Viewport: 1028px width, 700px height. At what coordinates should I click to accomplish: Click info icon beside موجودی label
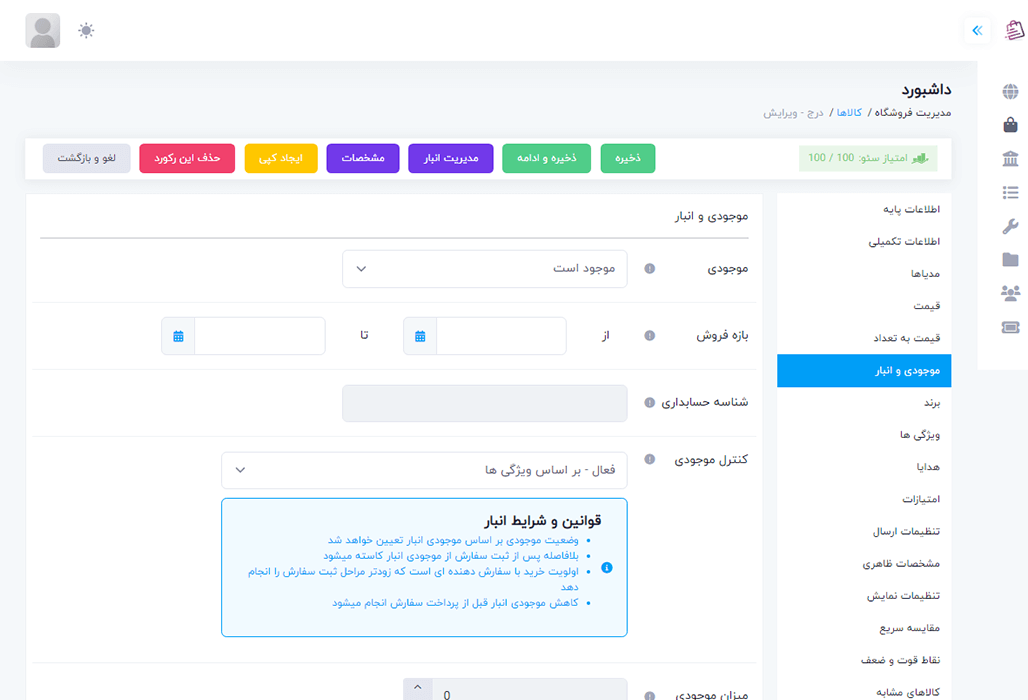649,269
